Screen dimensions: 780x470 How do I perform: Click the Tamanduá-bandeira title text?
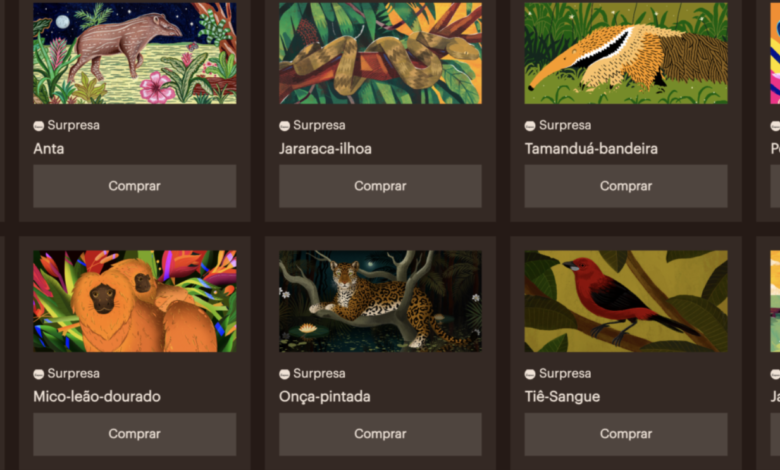[x=591, y=148]
